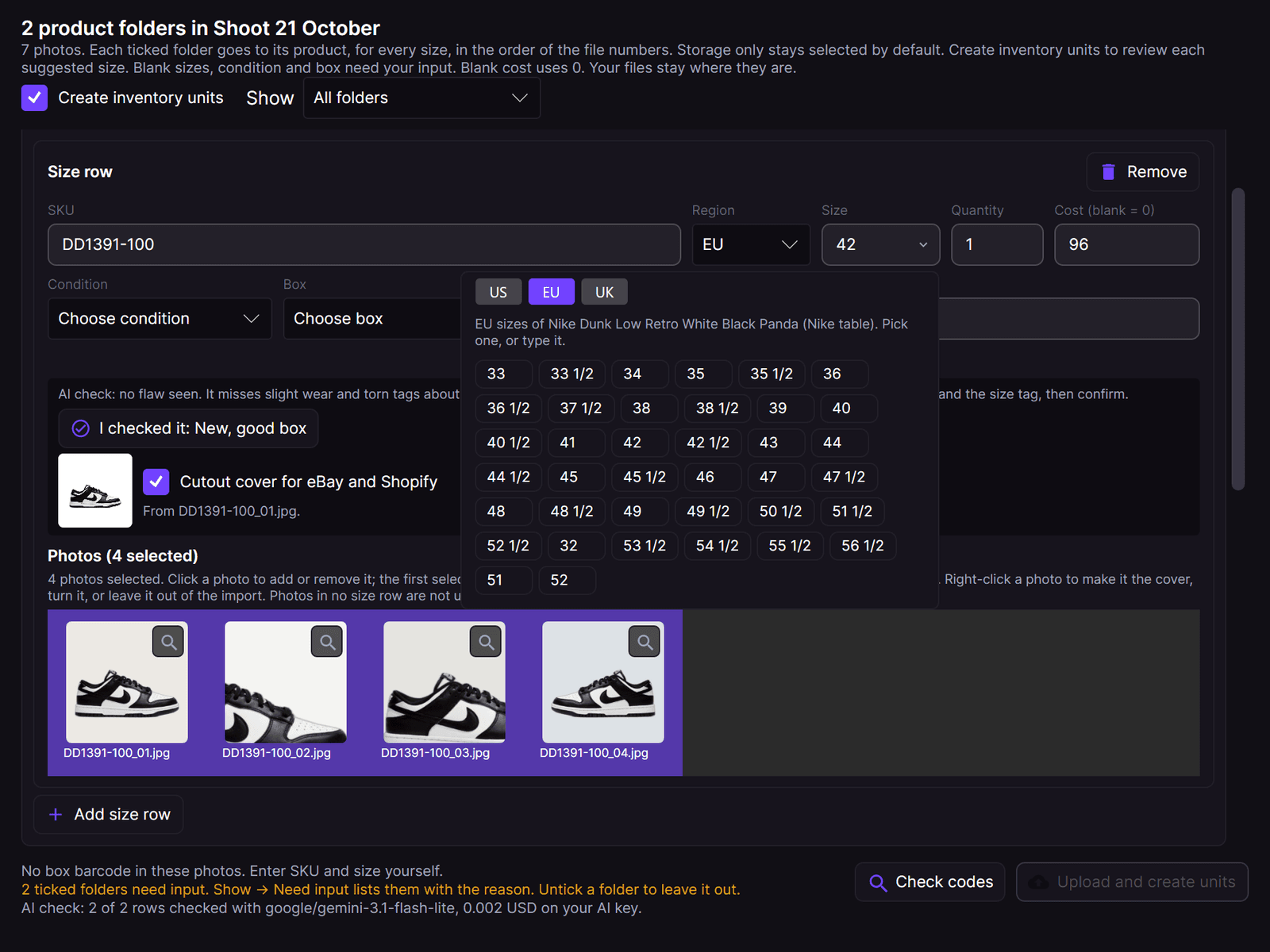
Task: Choose size 38 1/2
Action: (718, 409)
